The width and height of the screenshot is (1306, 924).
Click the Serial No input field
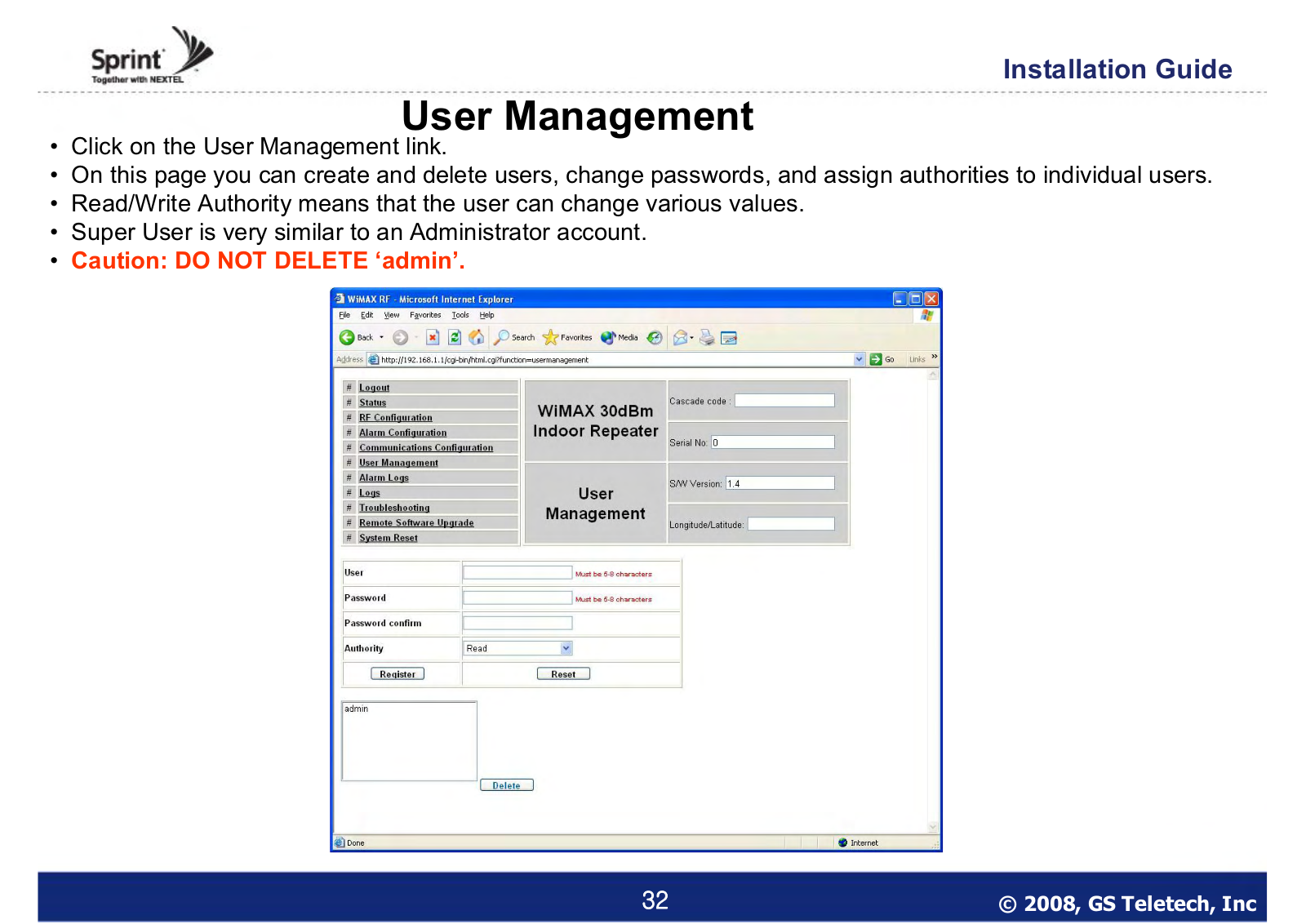(x=773, y=442)
